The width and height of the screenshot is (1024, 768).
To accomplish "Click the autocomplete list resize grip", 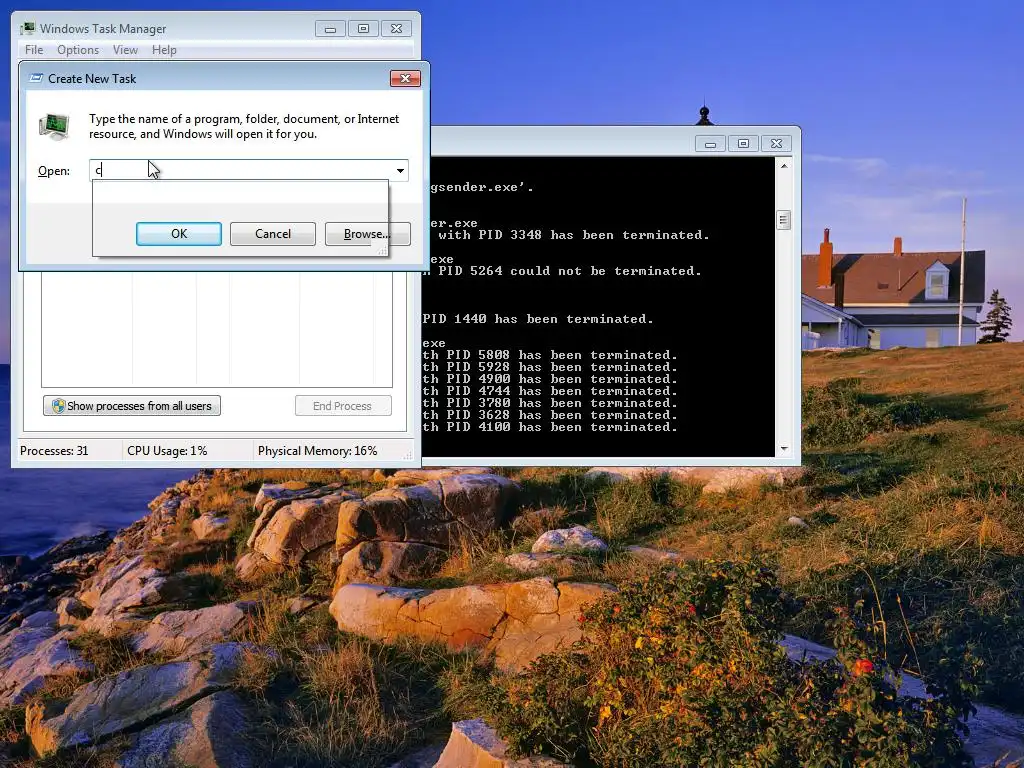I will [x=383, y=251].
